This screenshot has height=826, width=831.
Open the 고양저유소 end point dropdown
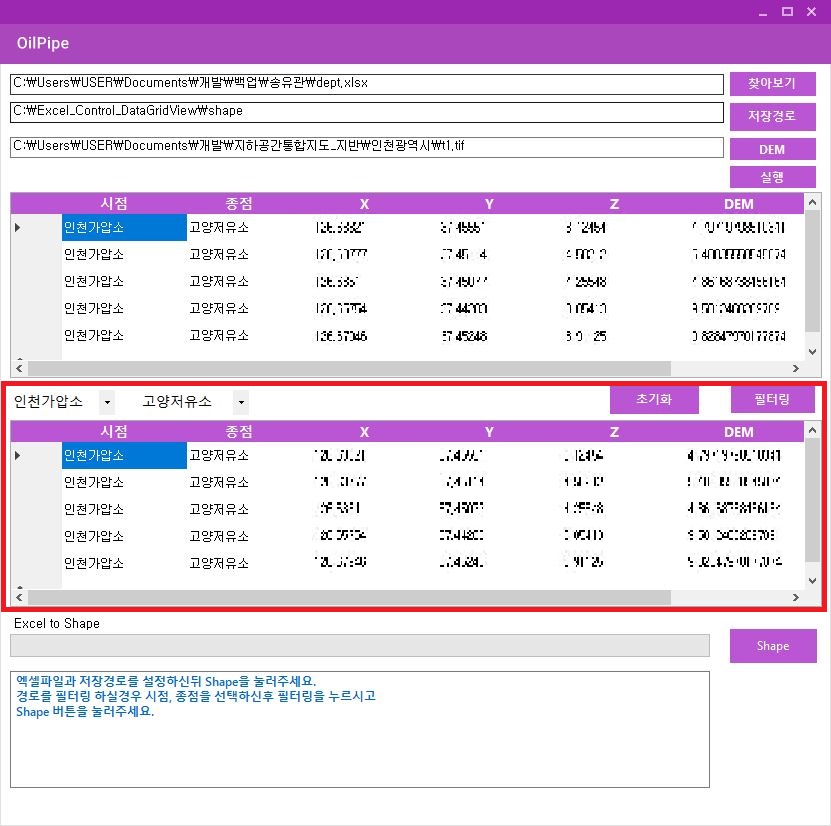pos(240,401)
